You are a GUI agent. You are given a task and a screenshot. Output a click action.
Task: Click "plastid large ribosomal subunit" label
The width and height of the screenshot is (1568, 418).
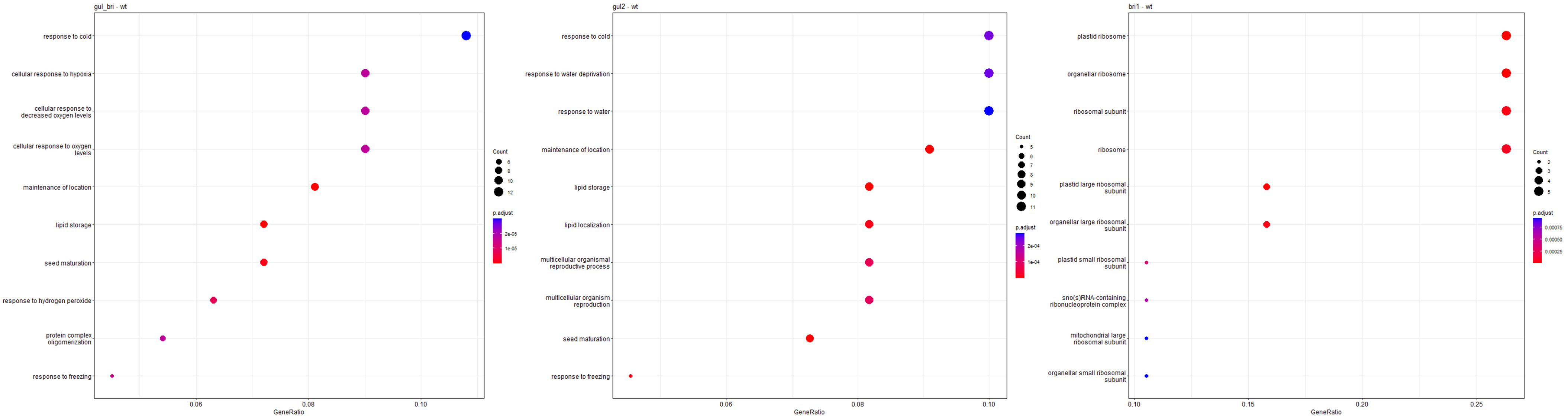1093,188
